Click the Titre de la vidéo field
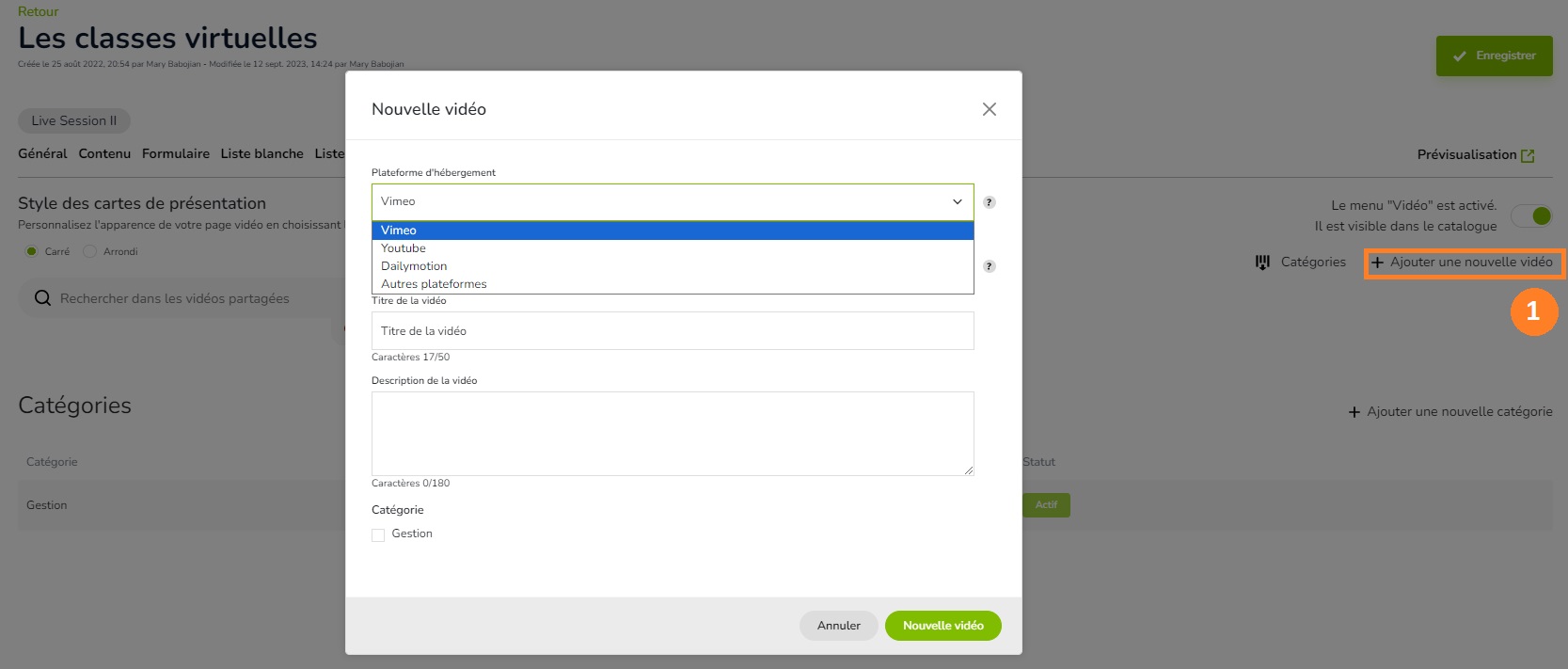This screenshot has height=669, width=1568. [672, 331]
